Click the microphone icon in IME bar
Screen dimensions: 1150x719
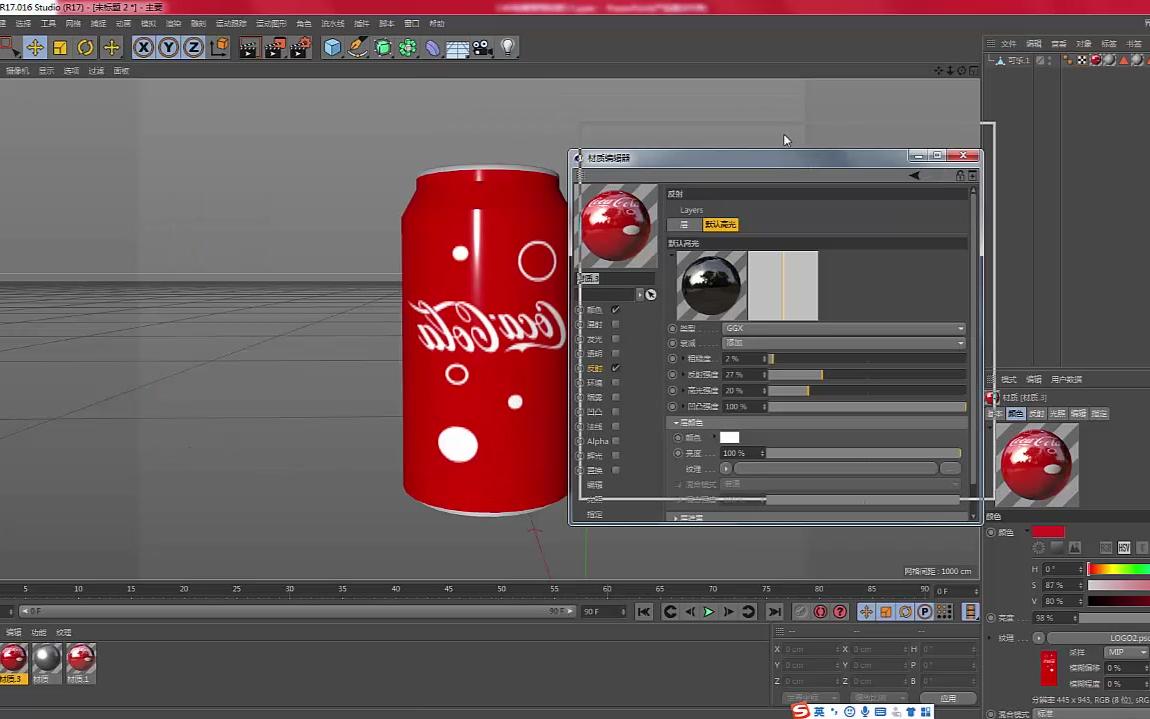click(x=865, y=712)
